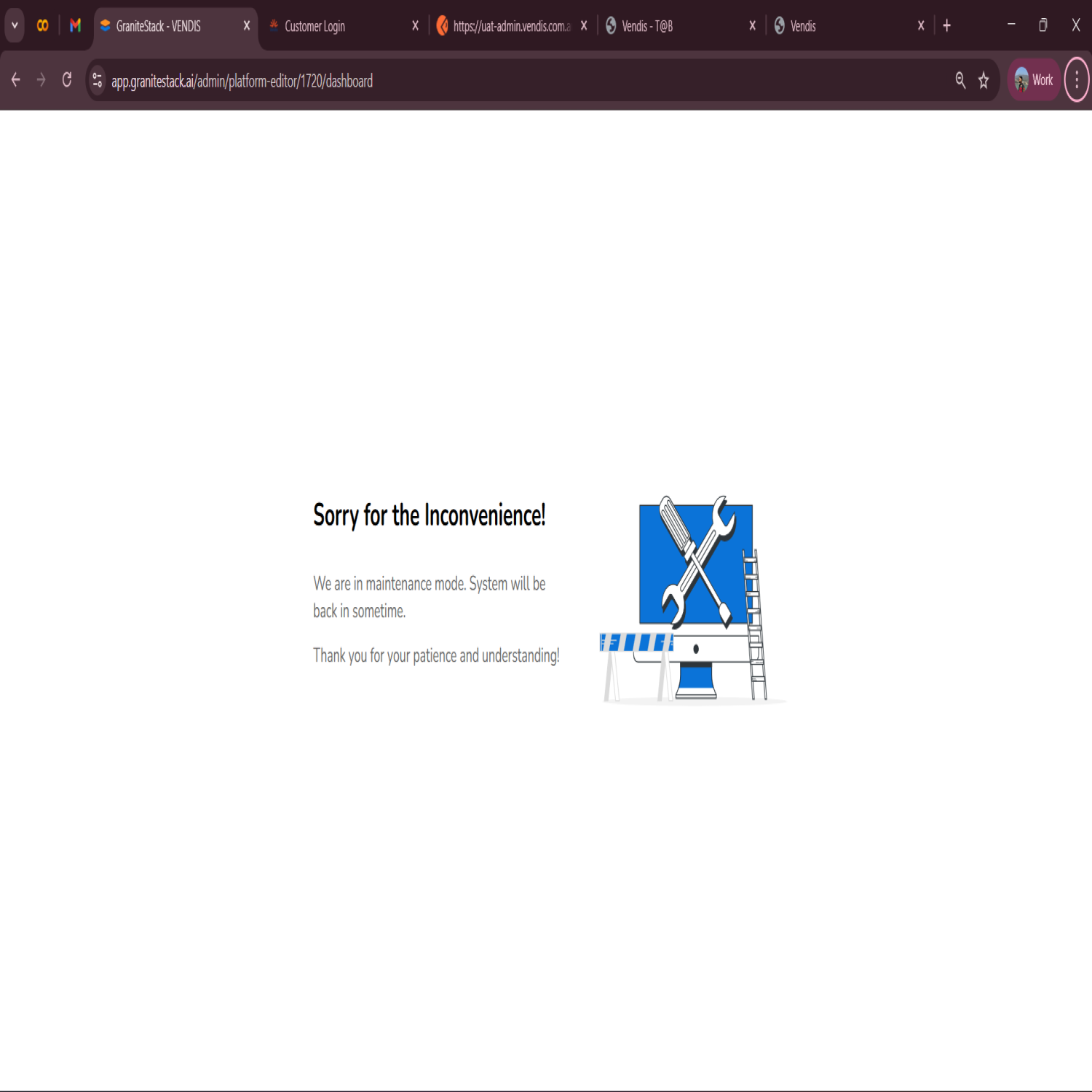Restore down the browser window
The height and width of the screenshot is (1092, 1092).
tap(1043, 25)
